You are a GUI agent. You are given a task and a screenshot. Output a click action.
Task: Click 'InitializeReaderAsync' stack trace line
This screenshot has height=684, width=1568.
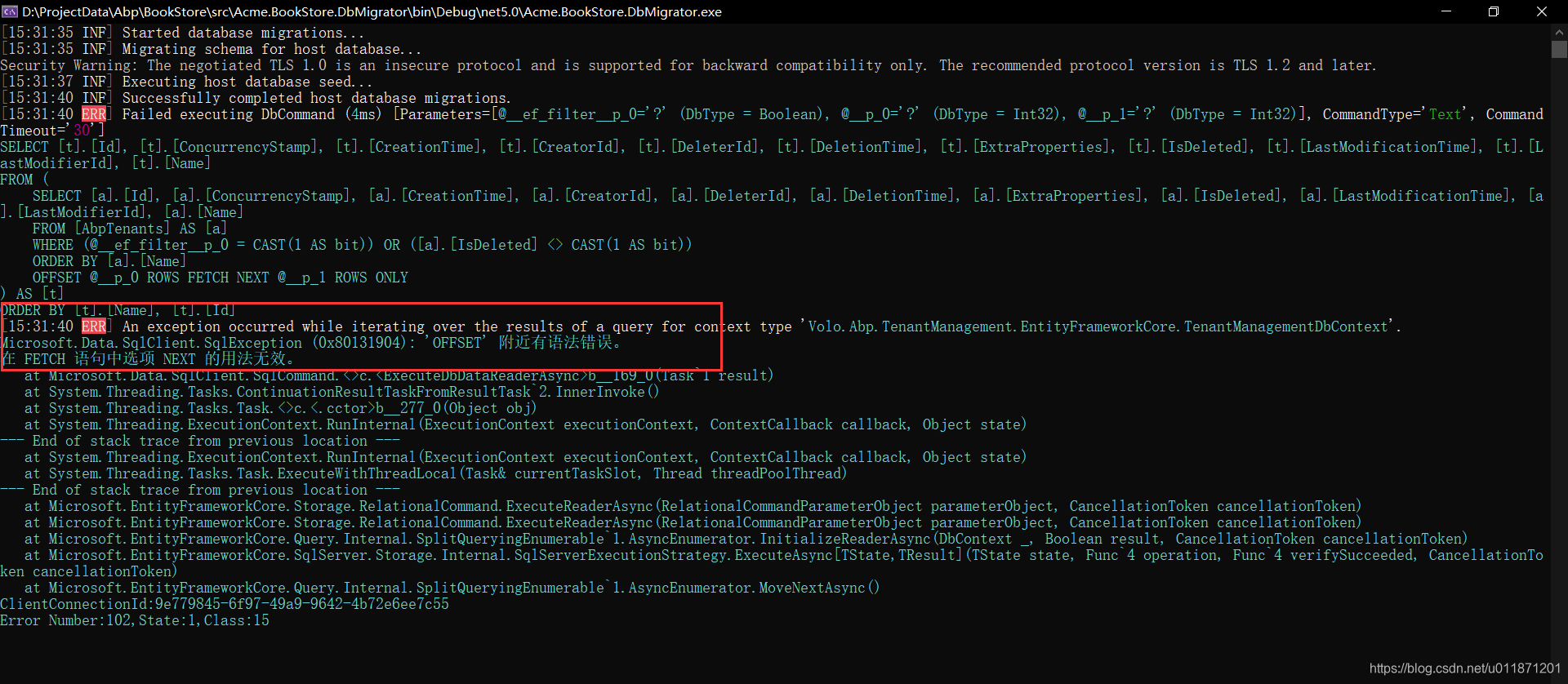[746, 539]
